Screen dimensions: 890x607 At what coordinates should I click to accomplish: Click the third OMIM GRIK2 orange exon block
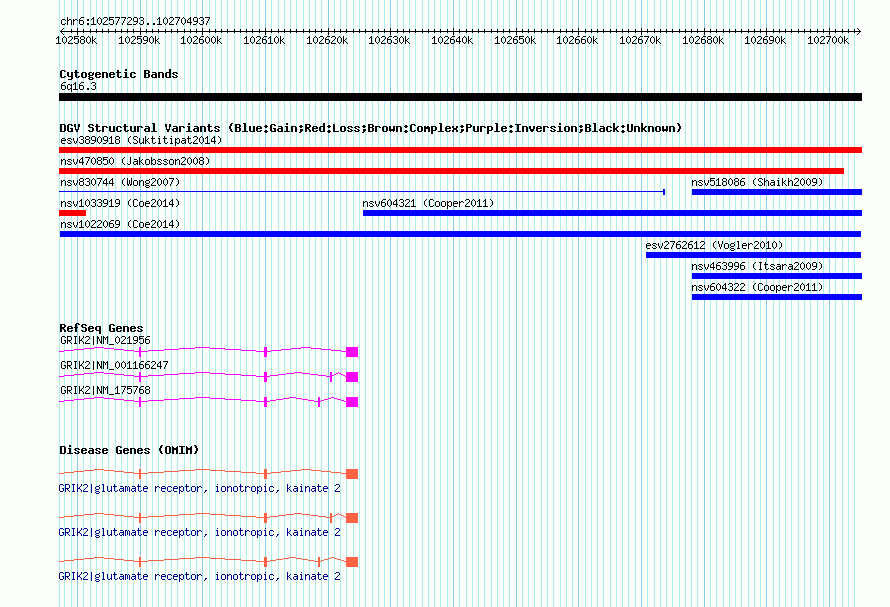[x=352, y=562]
